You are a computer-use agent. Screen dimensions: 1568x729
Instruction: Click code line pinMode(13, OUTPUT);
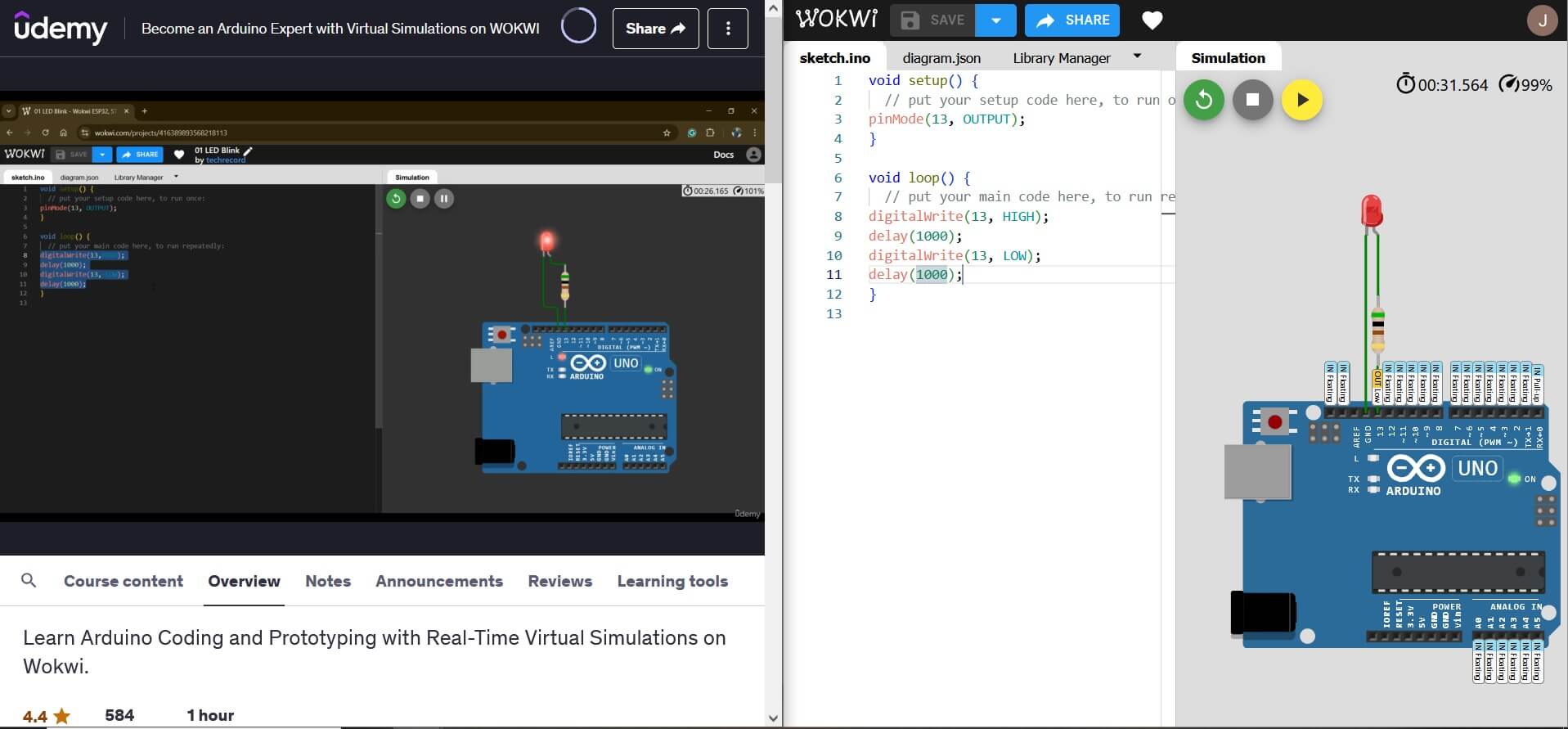point(946,119)
